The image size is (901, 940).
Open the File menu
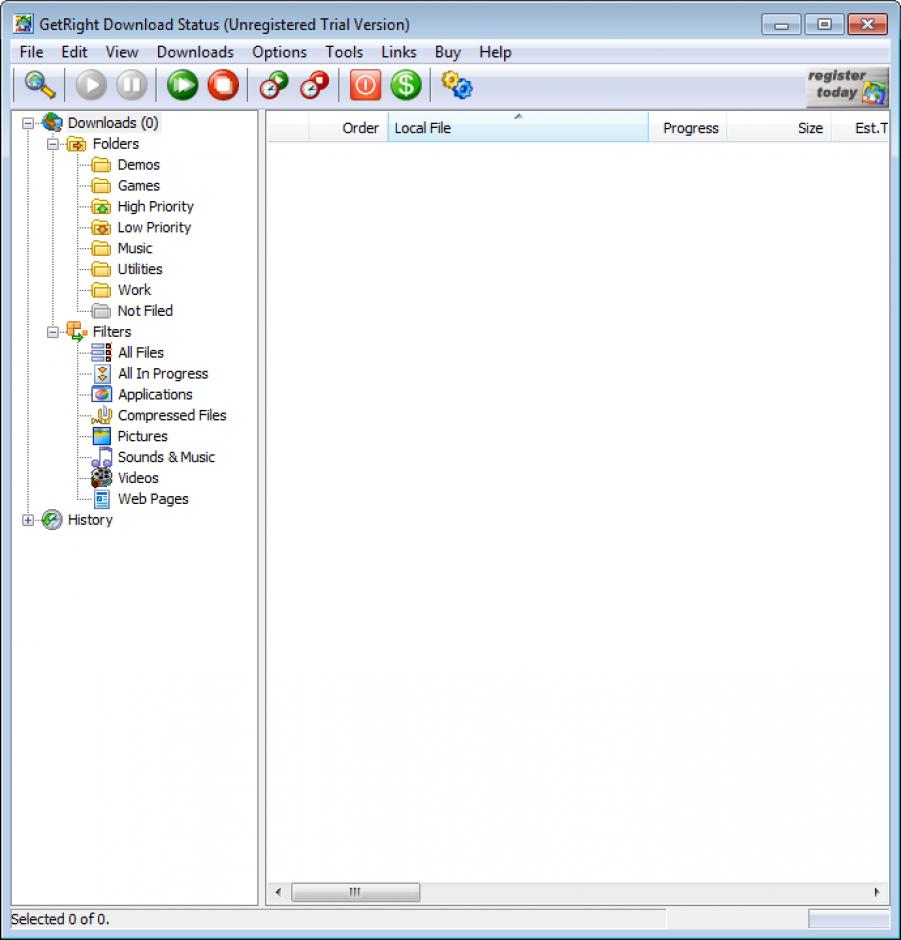[31, 52]
